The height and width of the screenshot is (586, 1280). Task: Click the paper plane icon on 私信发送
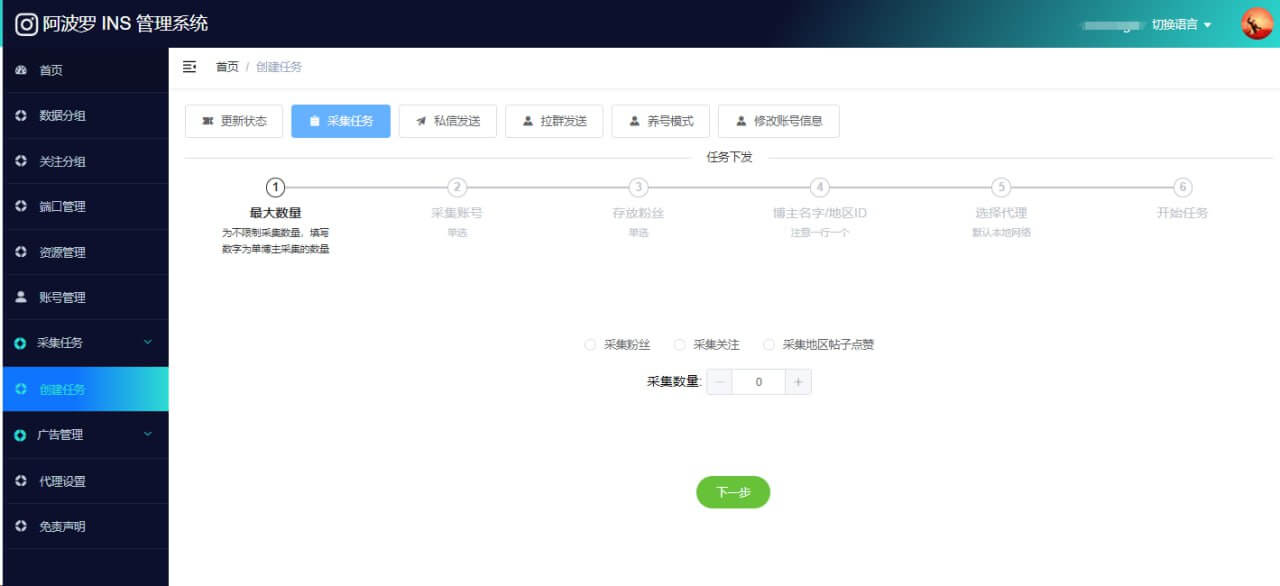coord(421,121)
